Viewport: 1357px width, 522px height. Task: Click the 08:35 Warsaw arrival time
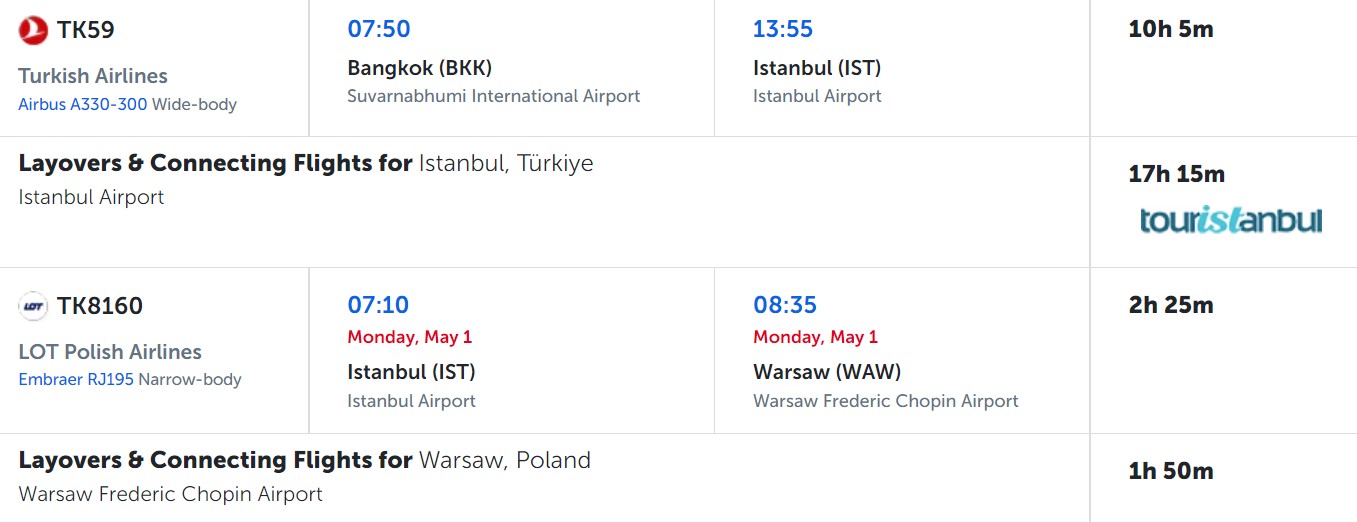pos(785,305)
